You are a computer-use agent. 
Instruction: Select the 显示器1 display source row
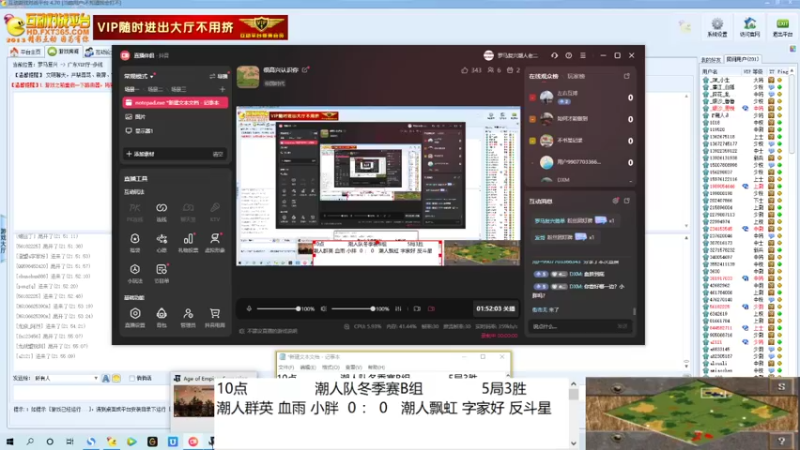coord(175,131)
